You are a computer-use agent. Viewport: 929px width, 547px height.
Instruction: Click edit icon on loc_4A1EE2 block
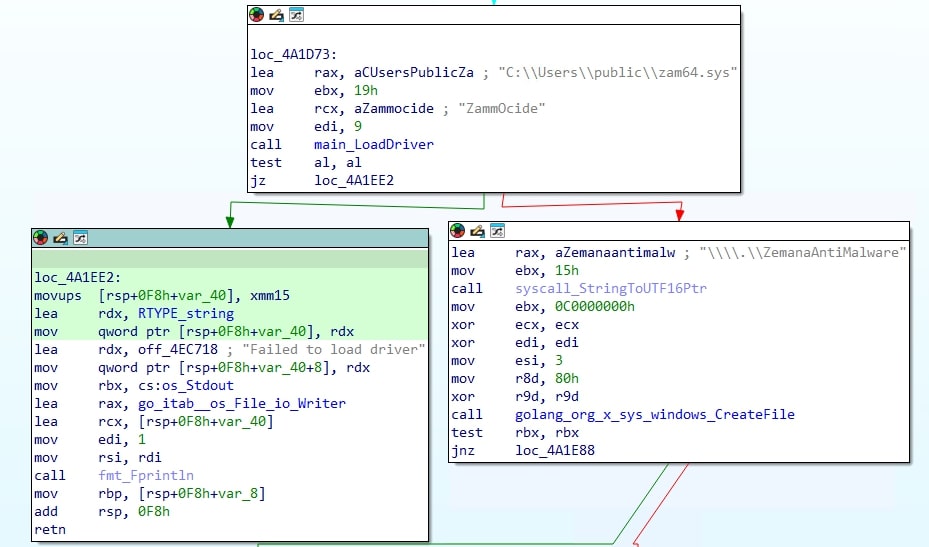point(60,238)
